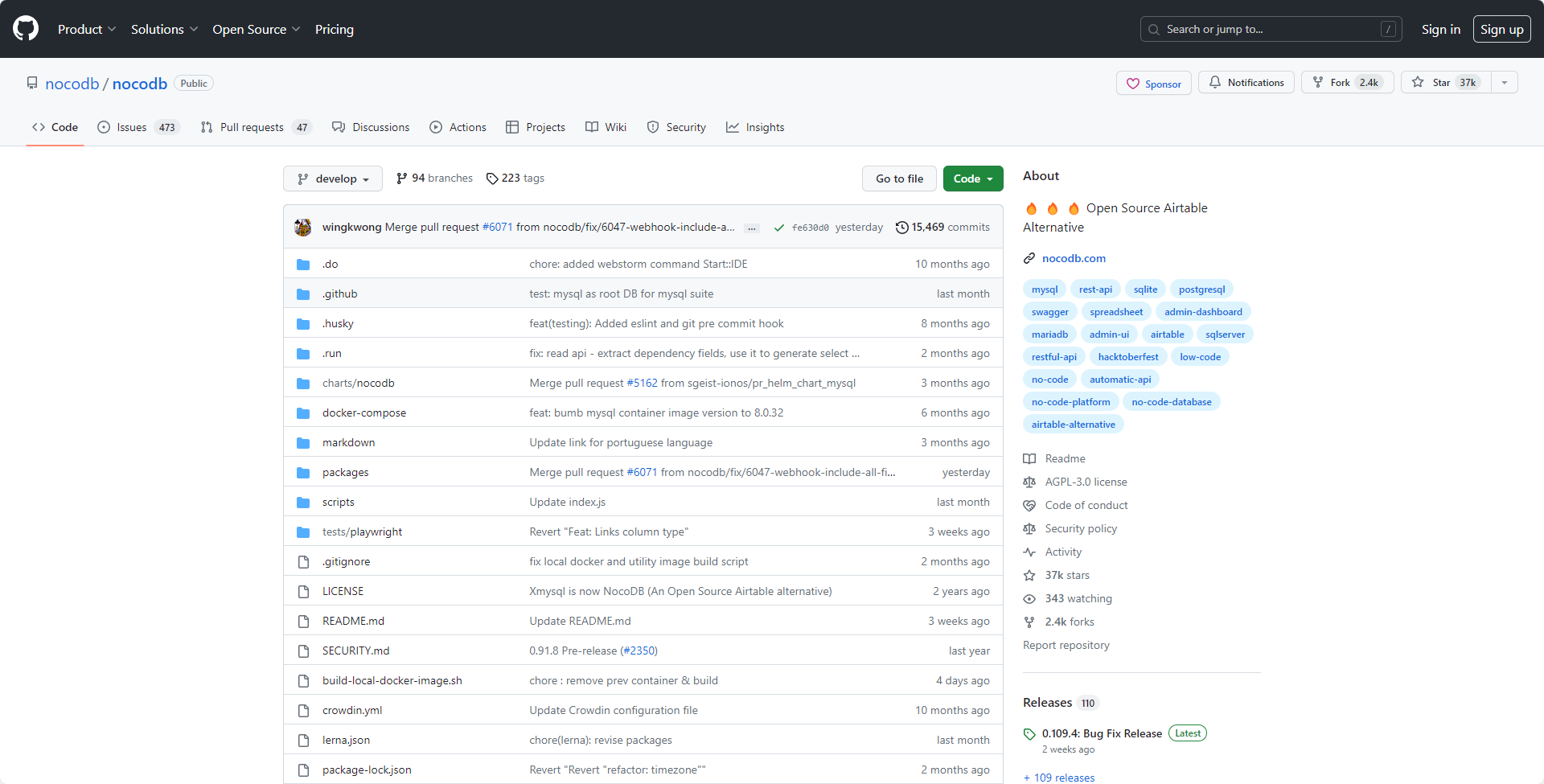
Task: Open the Pricing page
Action: point(335,29)
